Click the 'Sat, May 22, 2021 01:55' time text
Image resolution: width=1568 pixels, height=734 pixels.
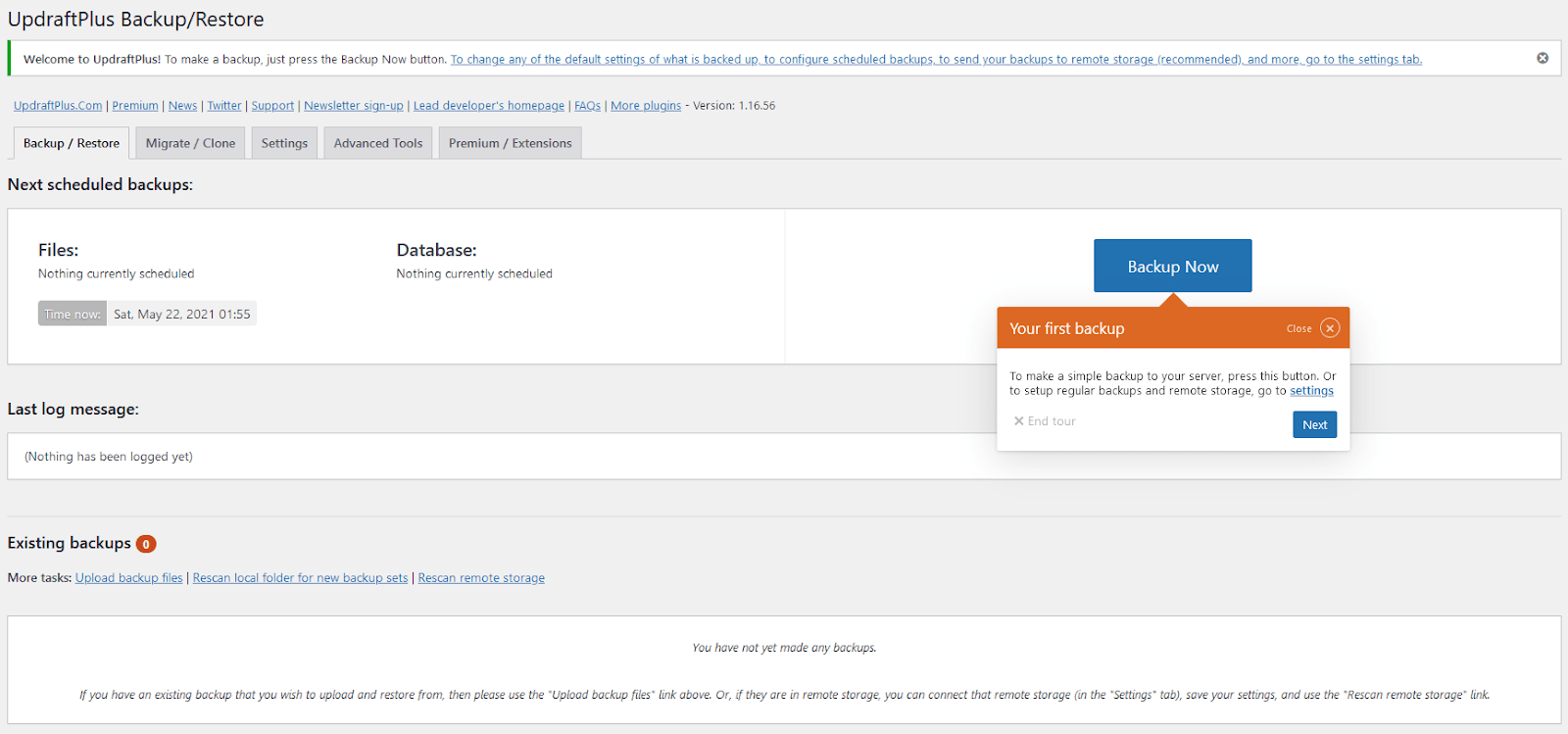click(x=182, y=315)
